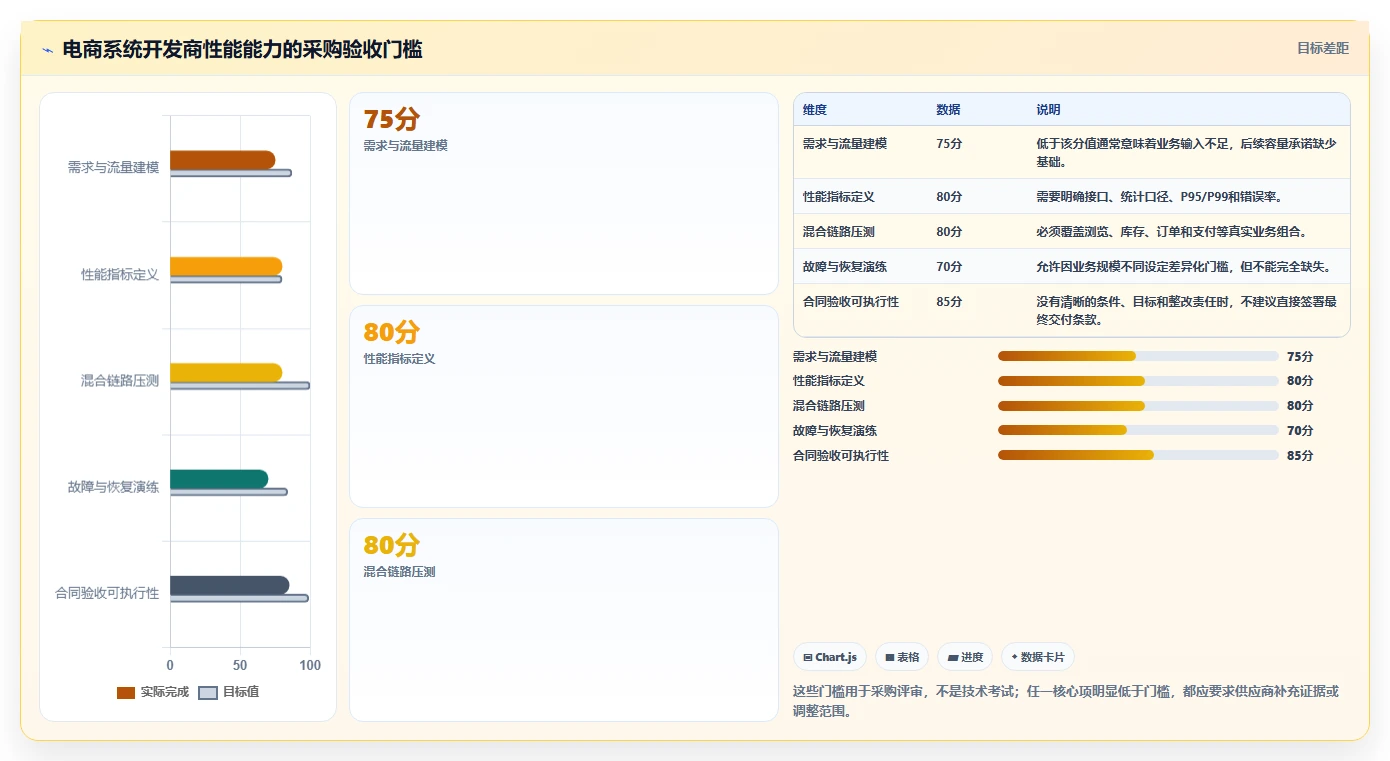Click the 85分 value in the table

click(949, 302)
